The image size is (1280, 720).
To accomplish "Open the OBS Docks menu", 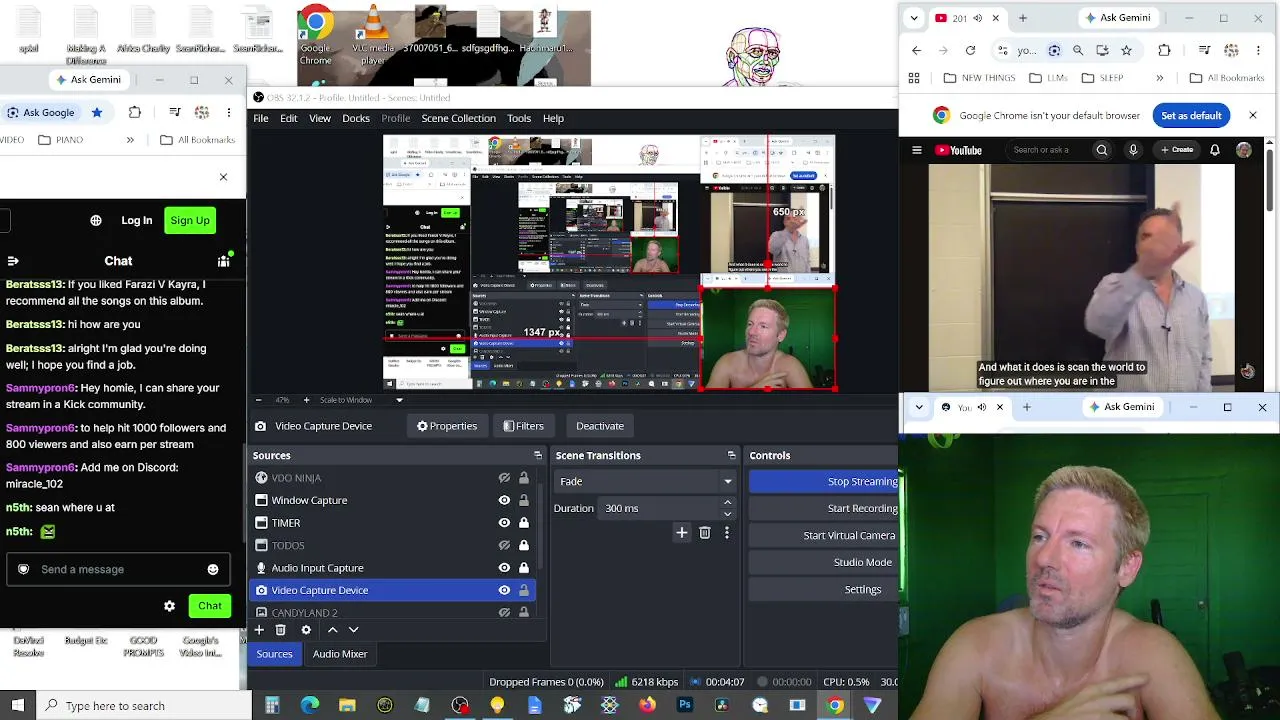I will pyautogui.click(x=356, y=118).
